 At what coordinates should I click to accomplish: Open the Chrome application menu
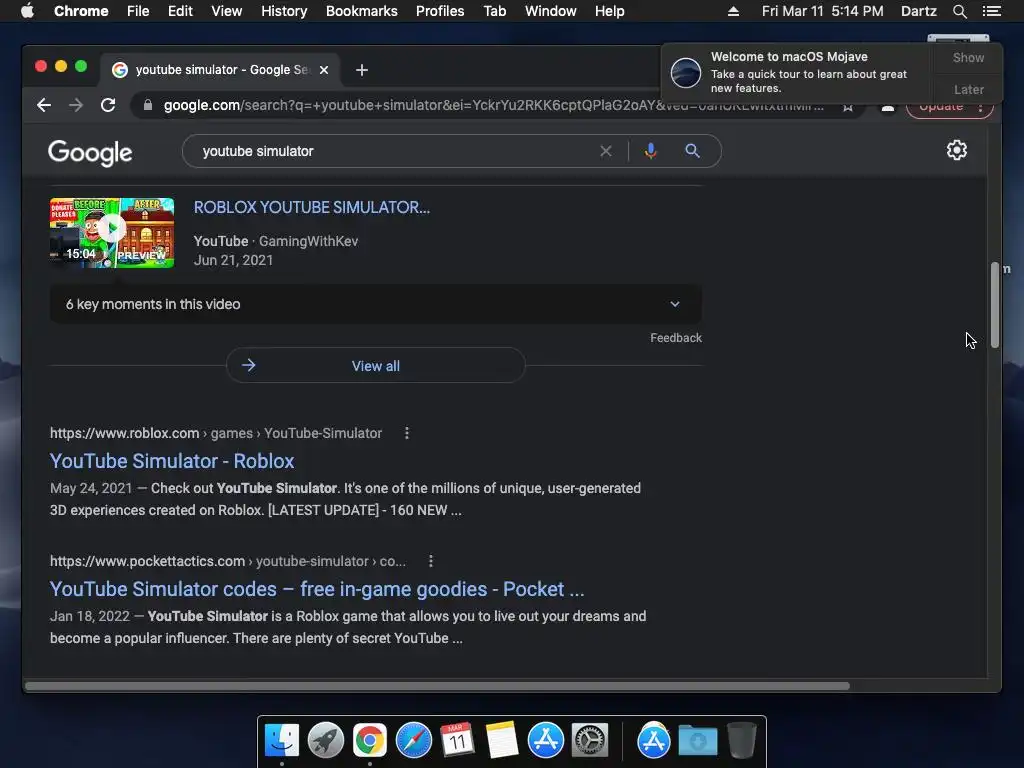[x=81, y=11]
